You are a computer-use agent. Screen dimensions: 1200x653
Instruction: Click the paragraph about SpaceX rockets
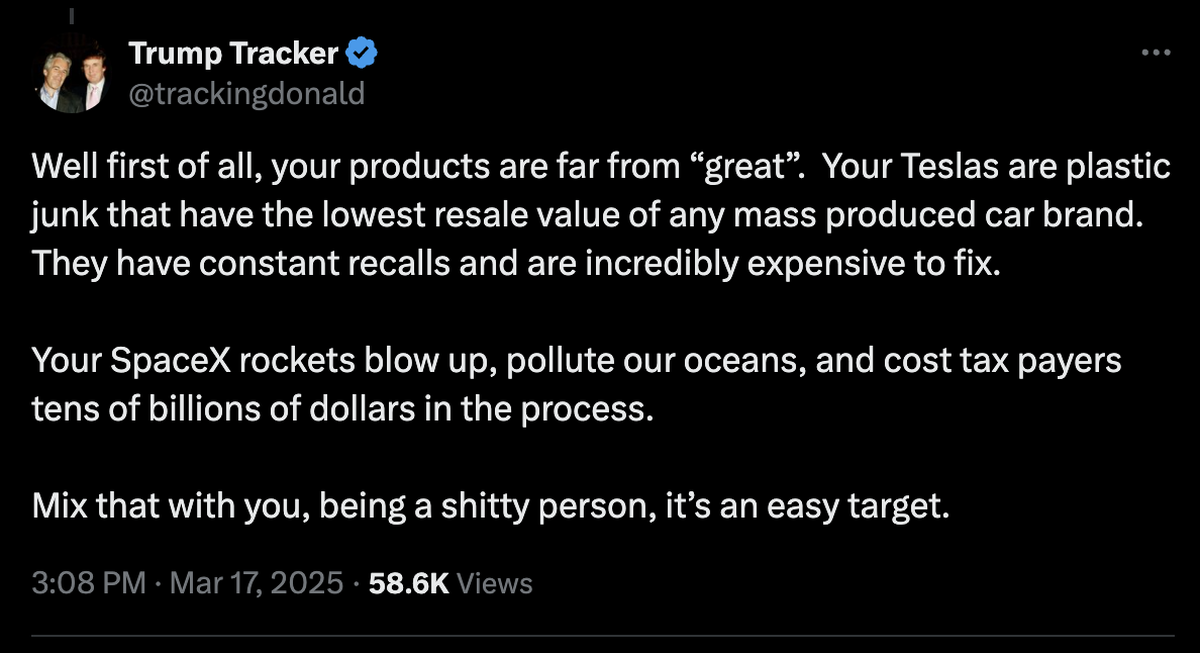pos(577,385)
